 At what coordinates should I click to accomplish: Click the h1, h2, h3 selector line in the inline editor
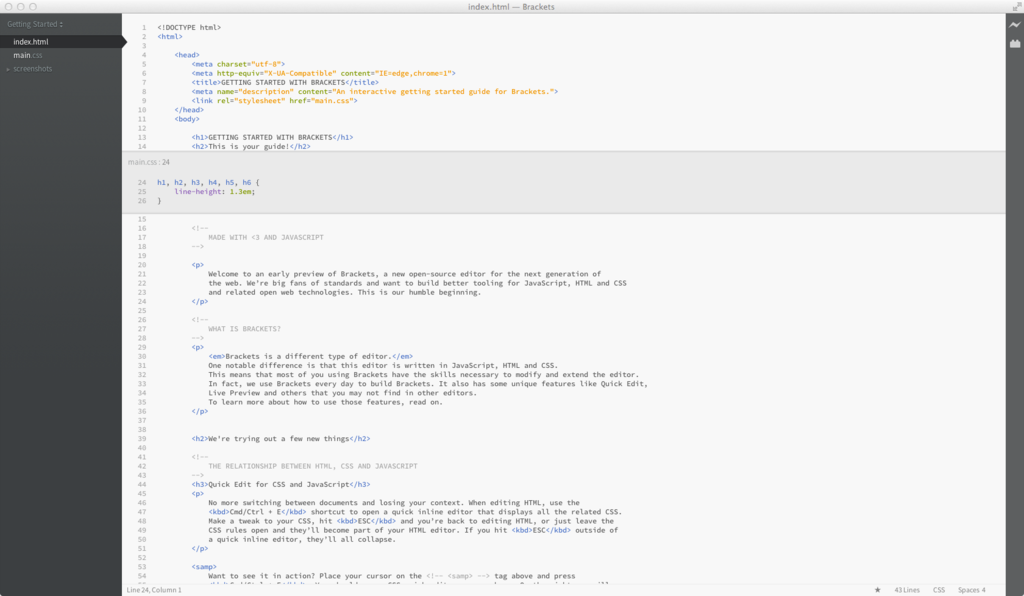[208, 183]
